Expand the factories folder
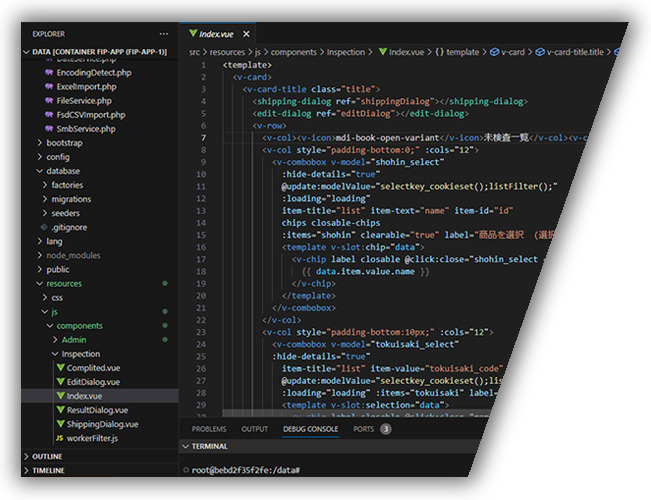Screen dimensions: 651x500 (x=45, y=185)
